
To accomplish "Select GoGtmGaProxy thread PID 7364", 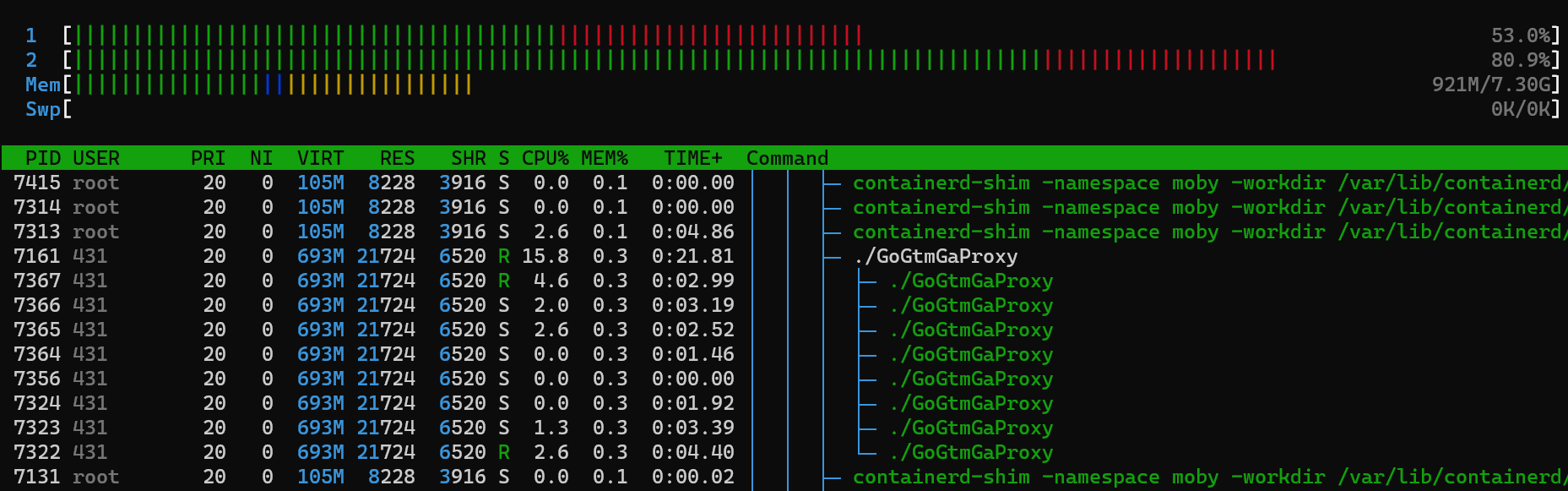I will pyautogui.click(x=784, y=354).
